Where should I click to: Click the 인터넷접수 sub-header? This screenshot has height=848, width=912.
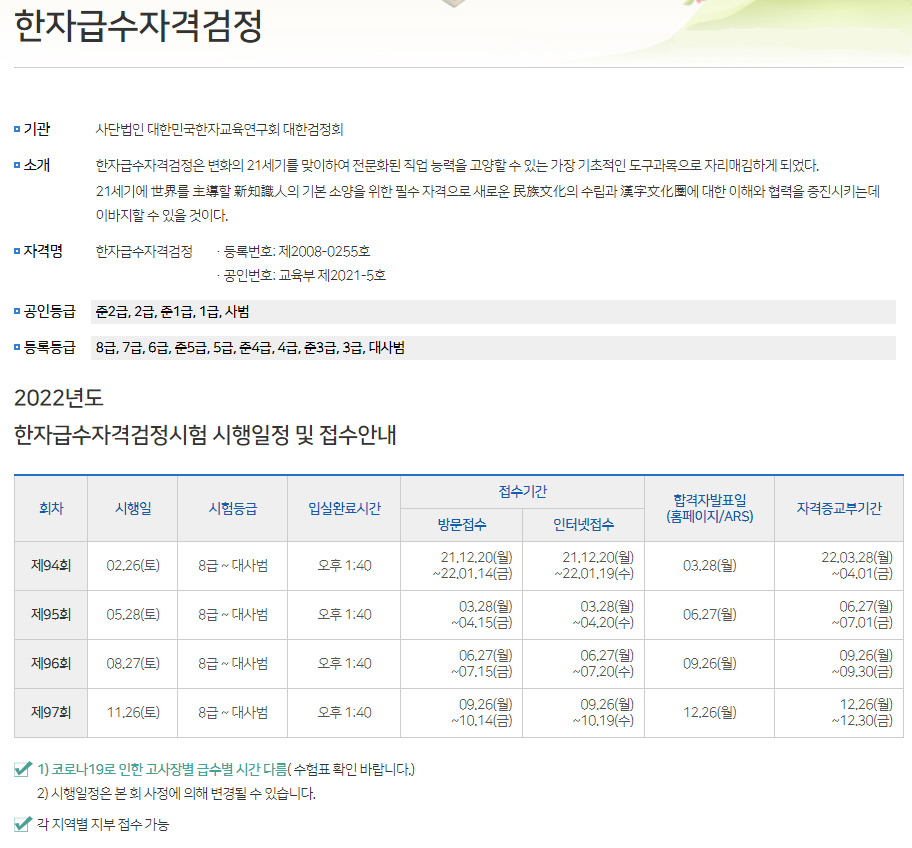point(583,525)
